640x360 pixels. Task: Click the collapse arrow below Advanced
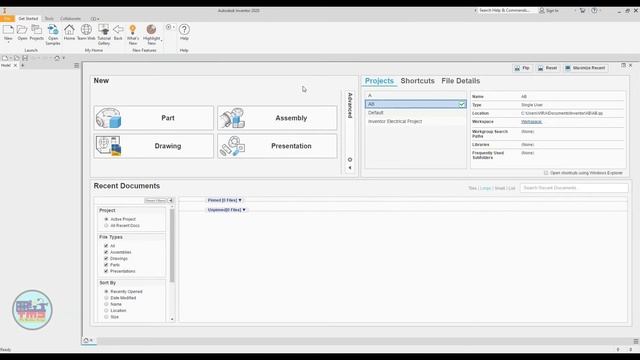pyautogui.click(x=350, y=168)
